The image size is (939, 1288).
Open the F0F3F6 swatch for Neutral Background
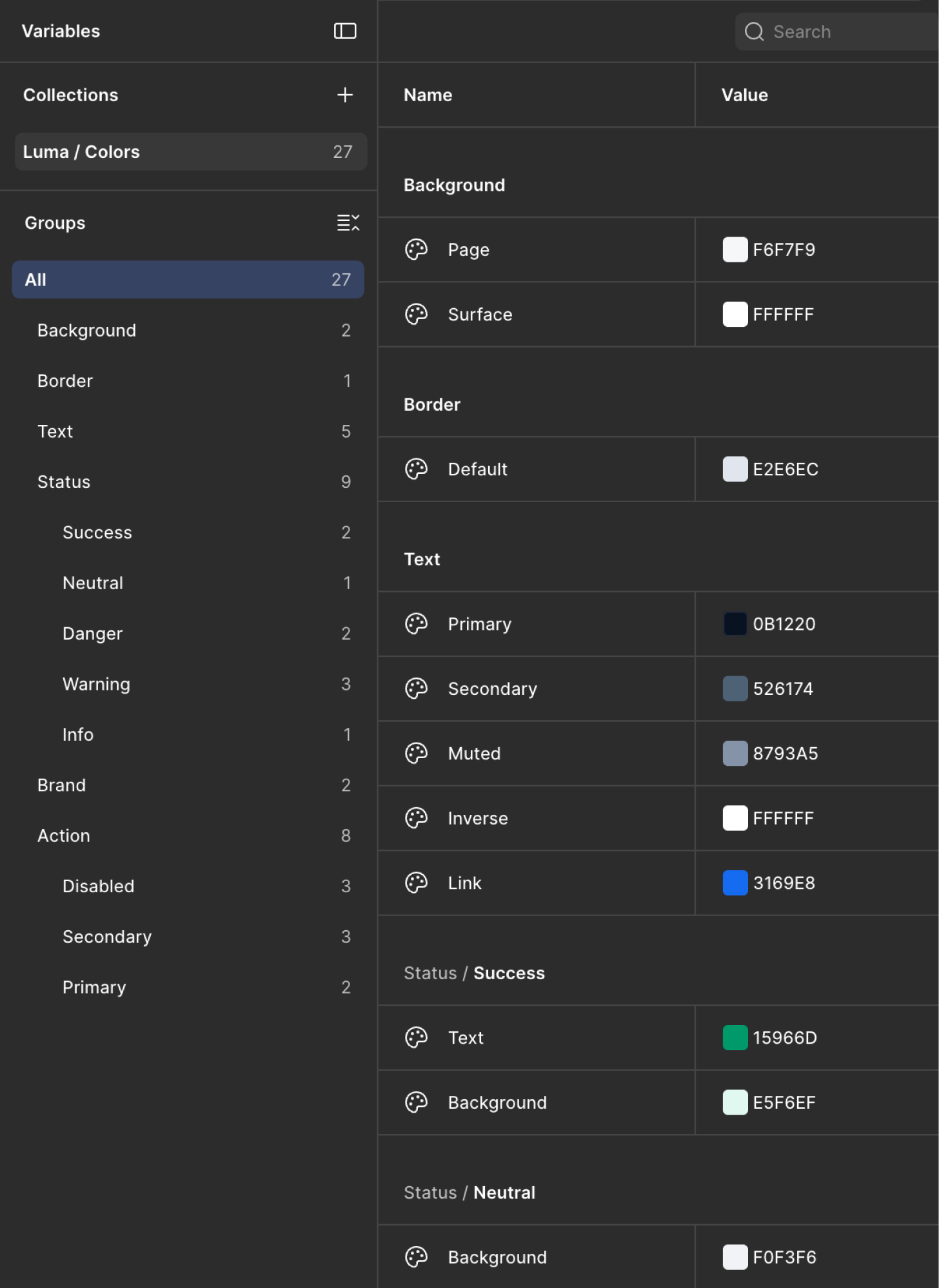(x=735, y=1257)
